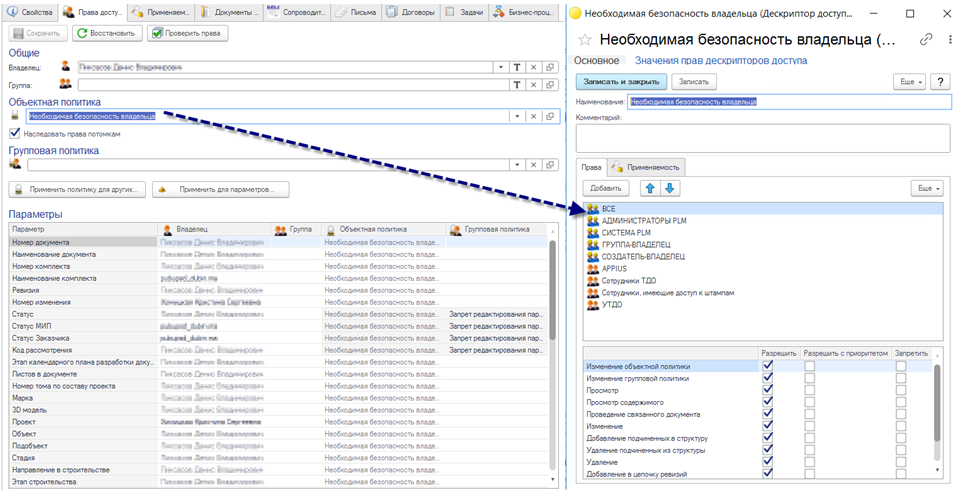Open help with the question mark button
Viewport: 957px width, 493px height.
click(940, 82)
